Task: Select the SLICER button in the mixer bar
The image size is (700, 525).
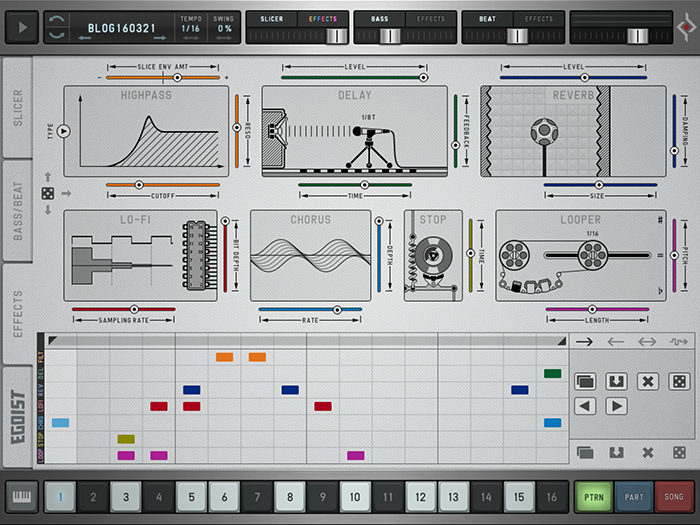Action: click(x=271, y=19)
